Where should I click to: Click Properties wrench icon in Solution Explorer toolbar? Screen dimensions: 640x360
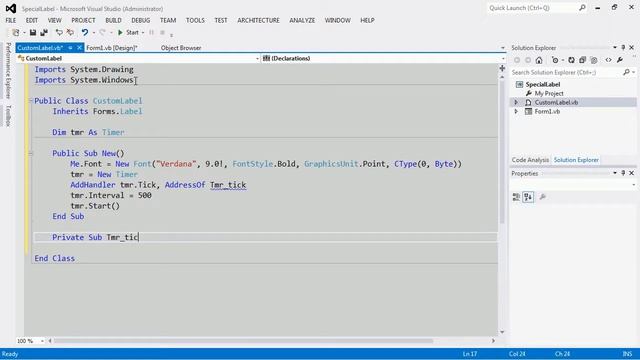[620, 60]
